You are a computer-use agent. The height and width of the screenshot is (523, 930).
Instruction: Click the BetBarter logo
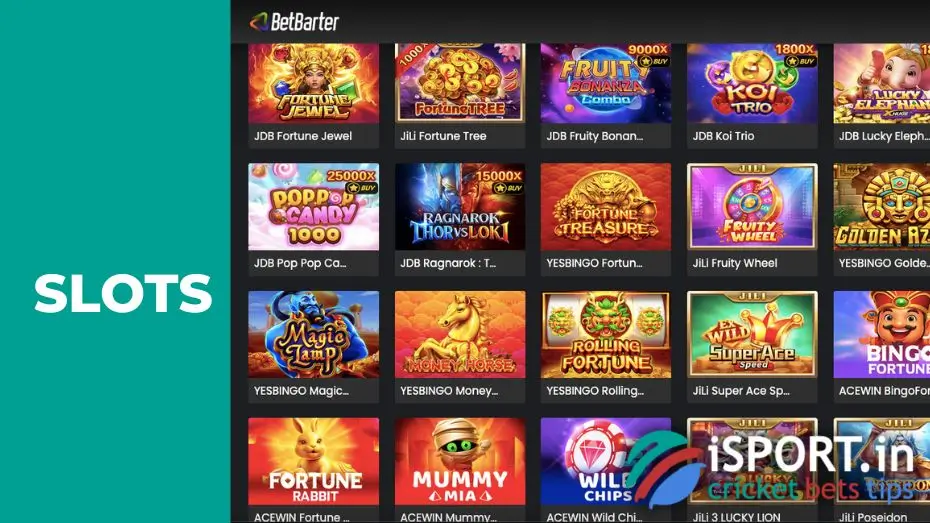tap(294, 22)
